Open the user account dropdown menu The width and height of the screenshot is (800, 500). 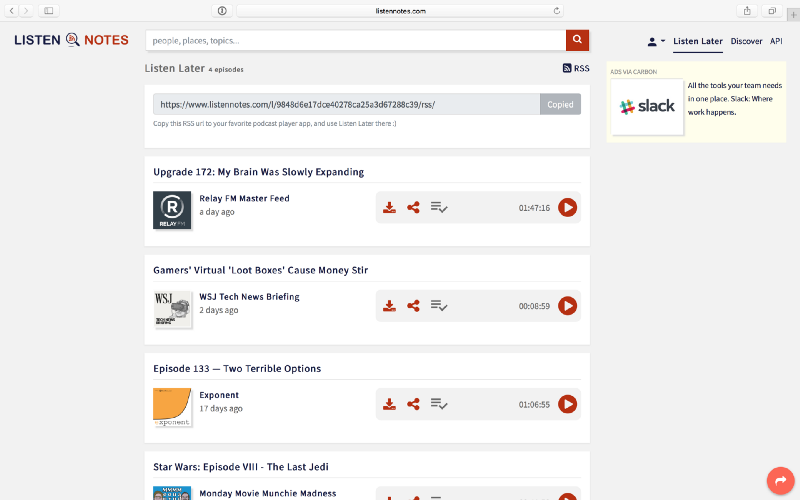tap(656, 41)
